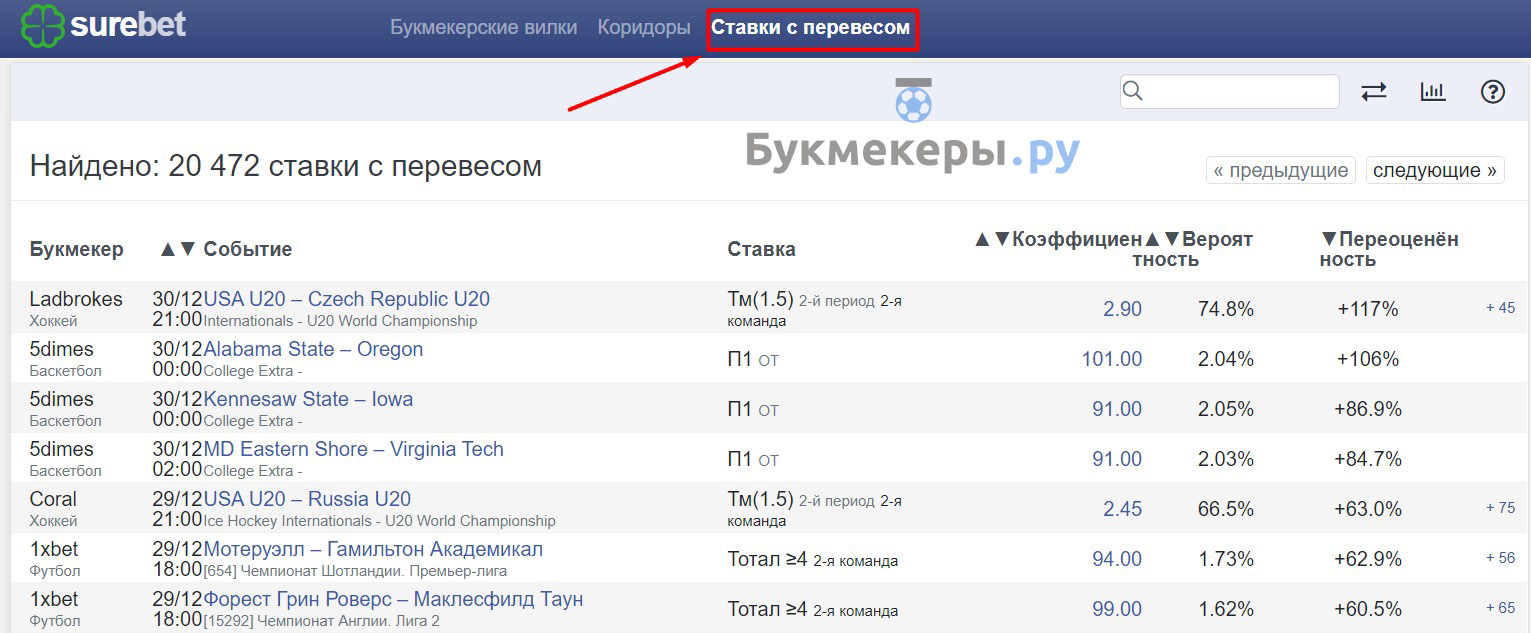1531x633 pixels.
Task: Select Ставки с перевесом tab
Action: (811, 27)
